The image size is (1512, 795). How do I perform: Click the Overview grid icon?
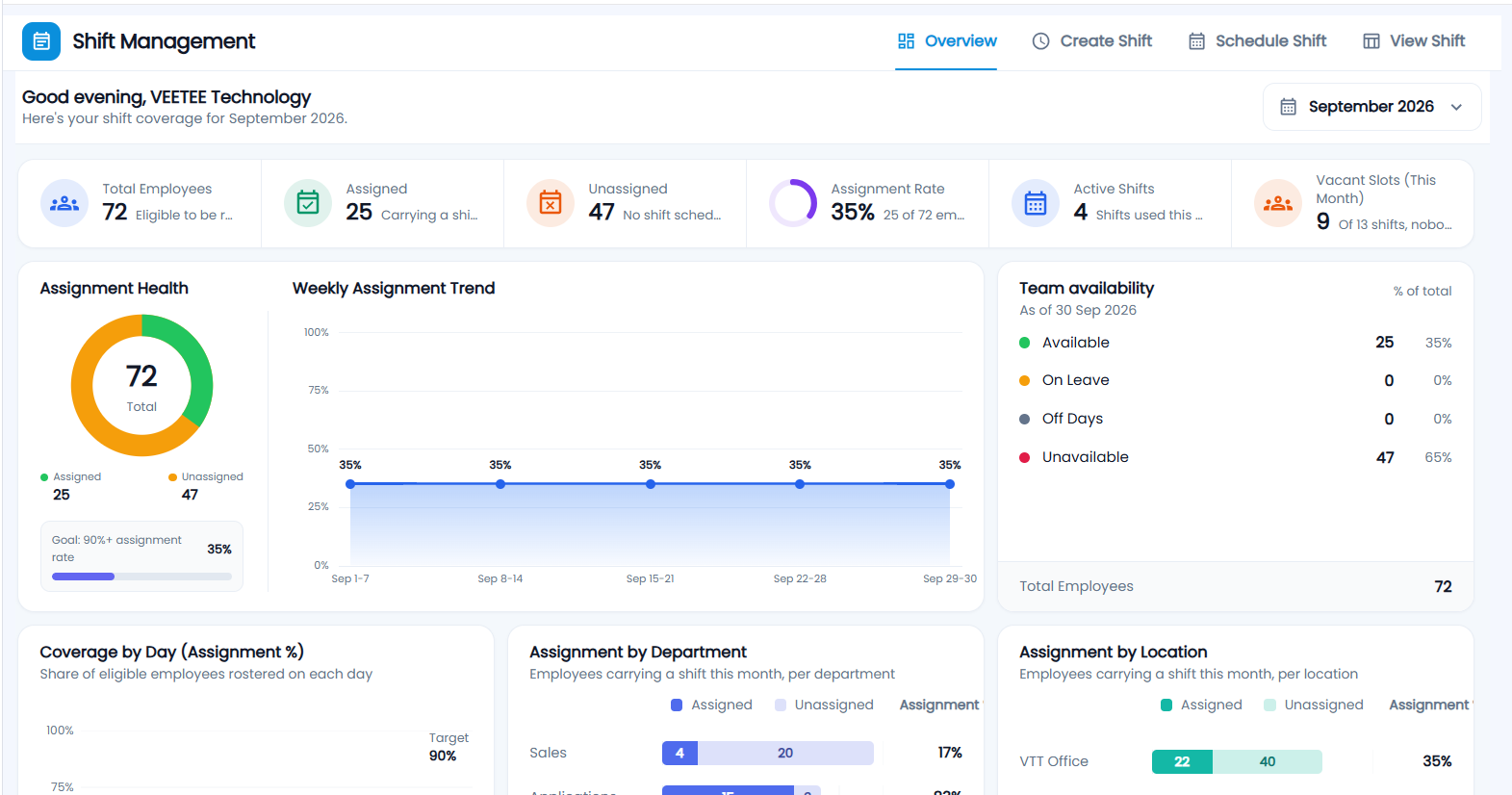[906, 41]
